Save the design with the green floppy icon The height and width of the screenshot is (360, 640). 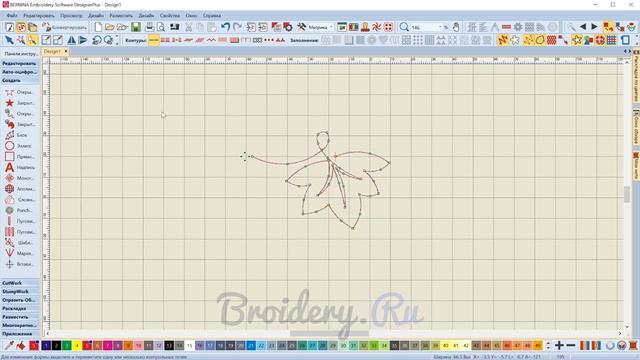[x=136, y=27]
